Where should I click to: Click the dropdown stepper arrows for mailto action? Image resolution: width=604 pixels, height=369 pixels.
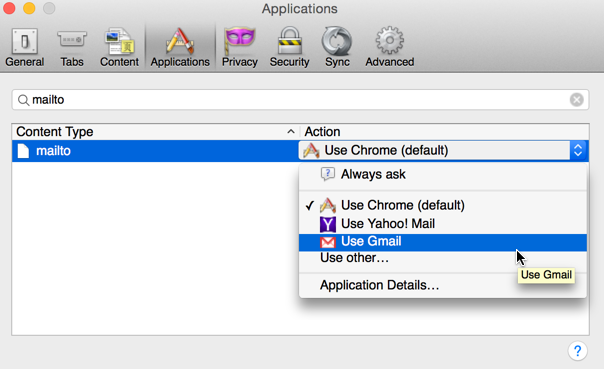(578, 150)
